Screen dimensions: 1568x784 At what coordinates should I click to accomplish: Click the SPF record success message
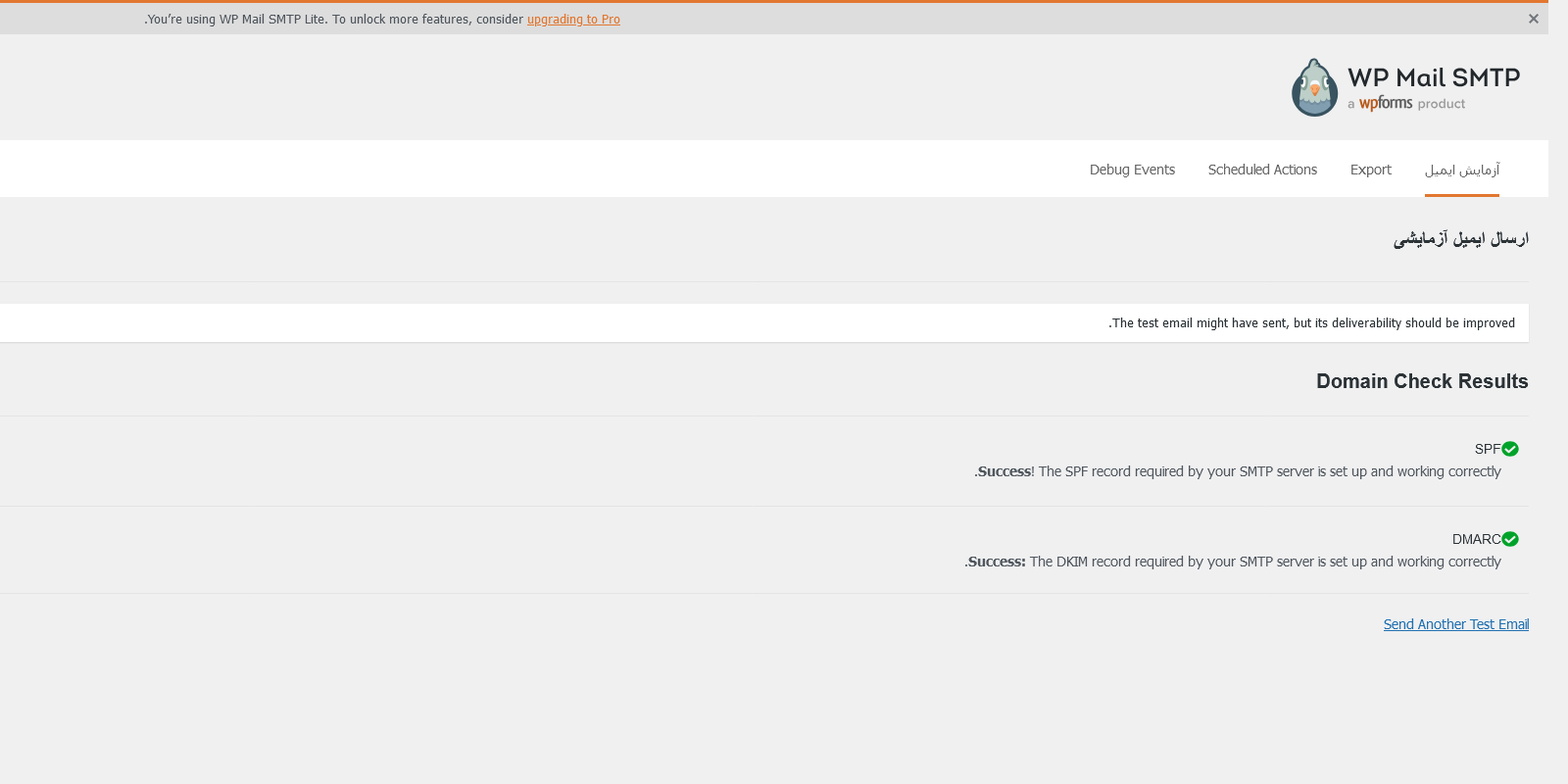[1238, 471]
